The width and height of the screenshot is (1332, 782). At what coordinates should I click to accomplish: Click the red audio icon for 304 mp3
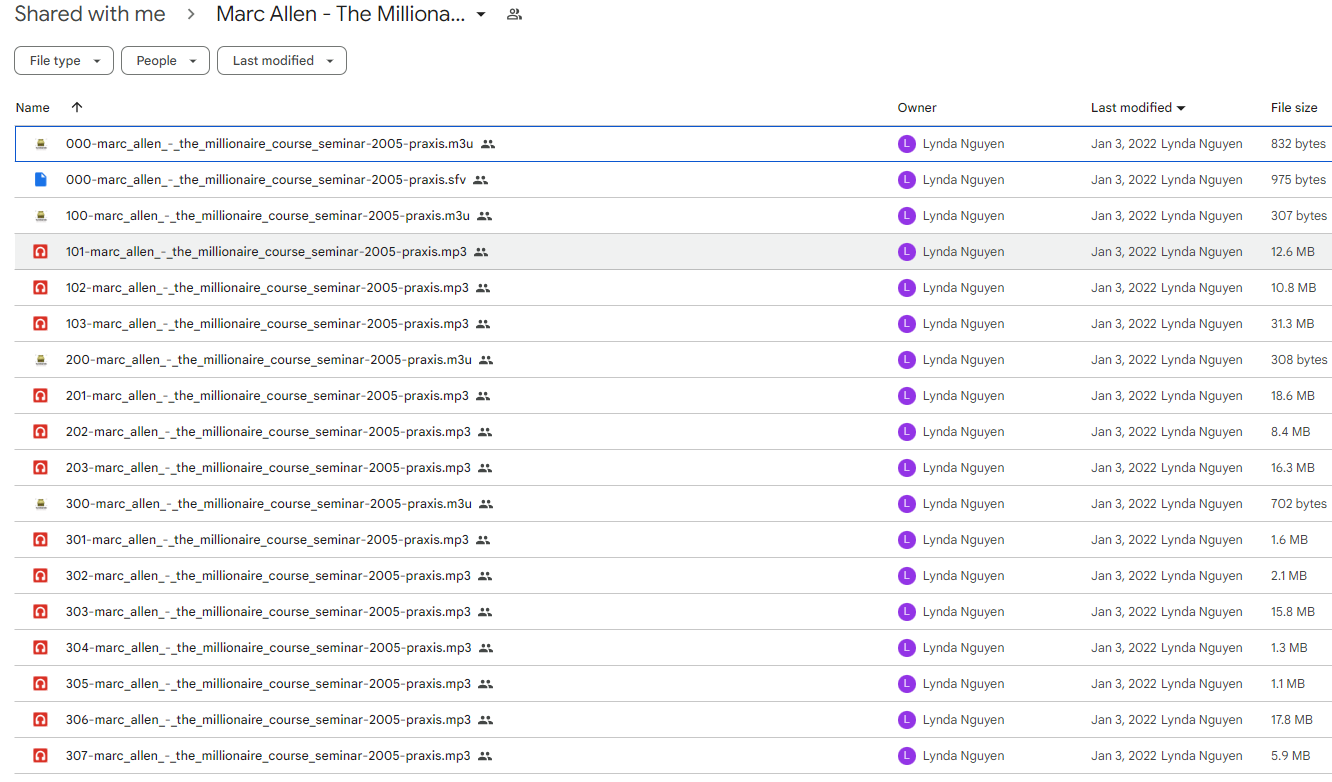tap(40, 648)
